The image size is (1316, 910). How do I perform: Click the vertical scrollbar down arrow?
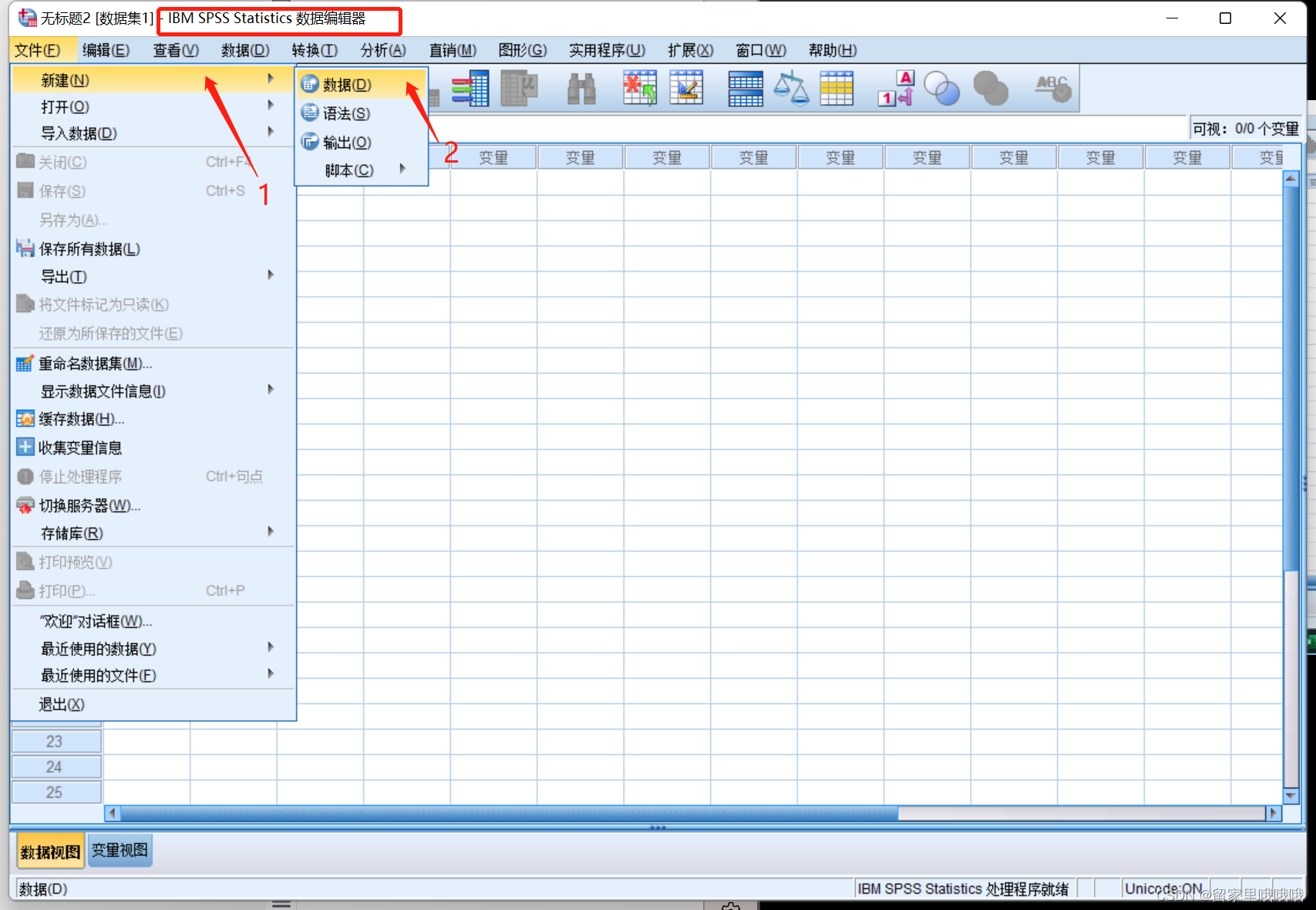pyautogui.click(x=1291, y=795)
